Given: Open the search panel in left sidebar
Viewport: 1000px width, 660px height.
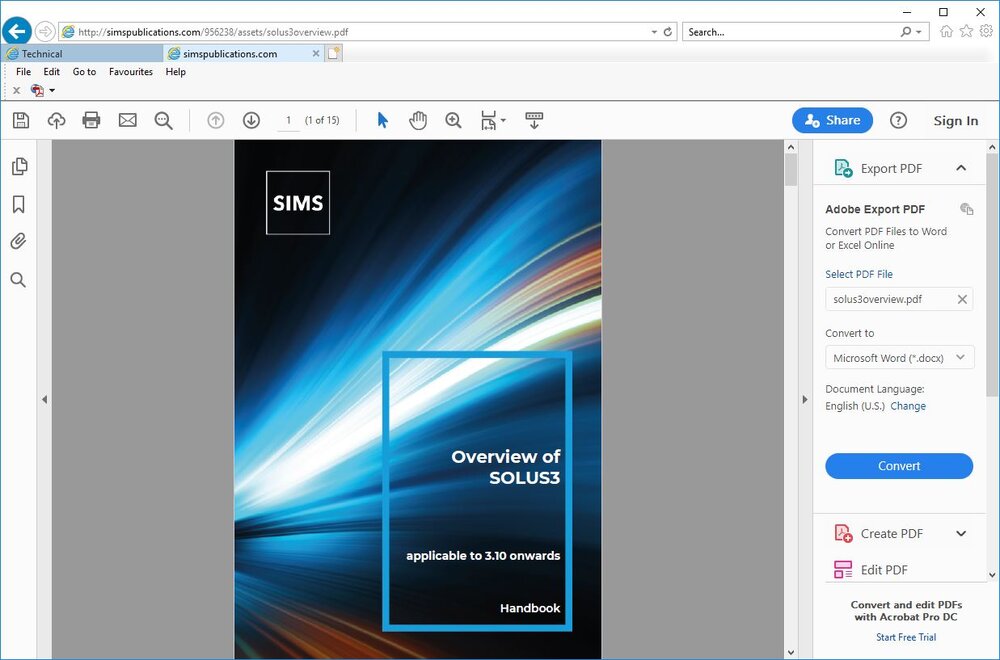Looking at the screenshot, I should tap(18, 279).
